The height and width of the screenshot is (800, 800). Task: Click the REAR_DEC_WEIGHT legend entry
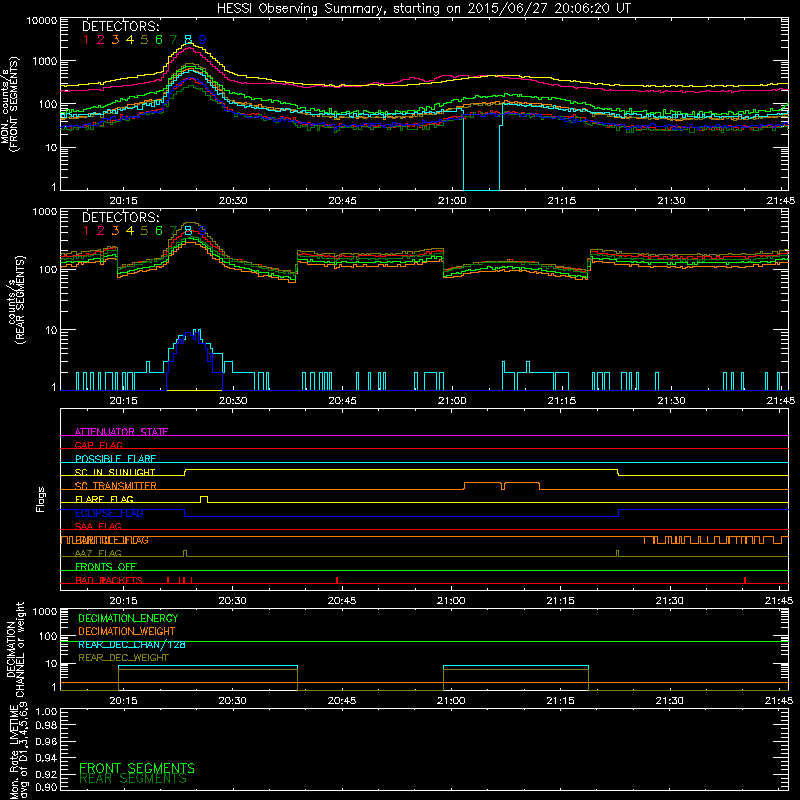(123, 658)
